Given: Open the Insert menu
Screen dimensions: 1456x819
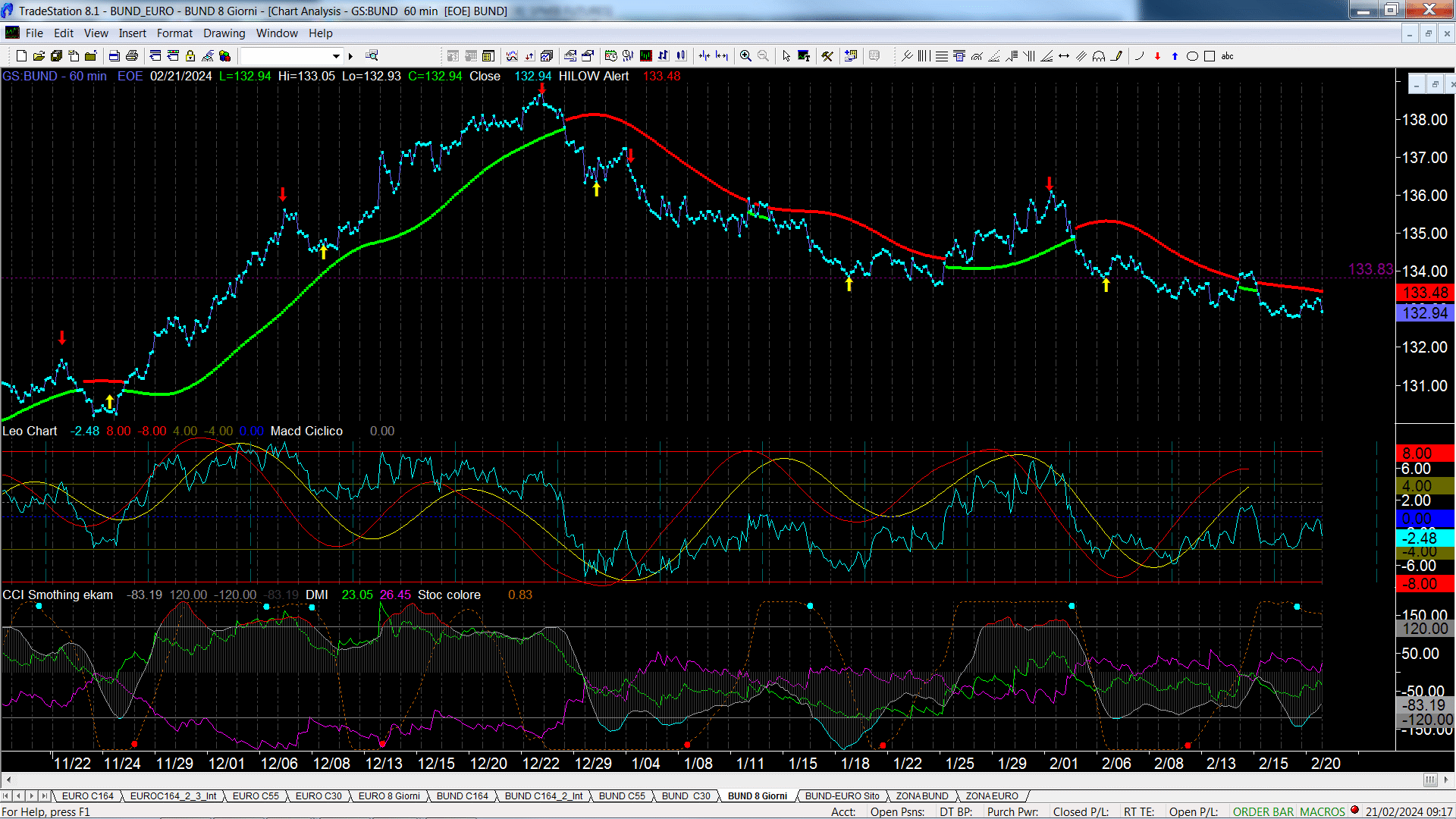Looking at the screenshot, I should click(132, 33).
